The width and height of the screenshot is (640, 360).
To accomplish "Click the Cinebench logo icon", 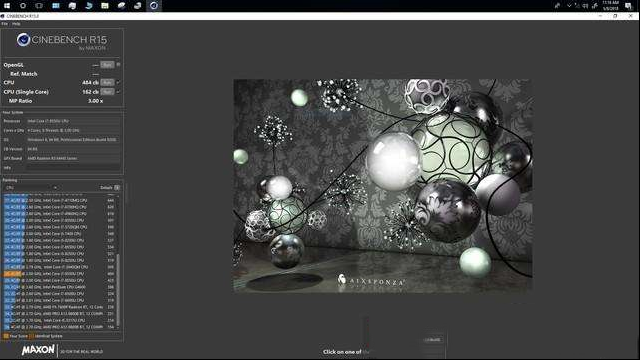I will tap(23, 40).
